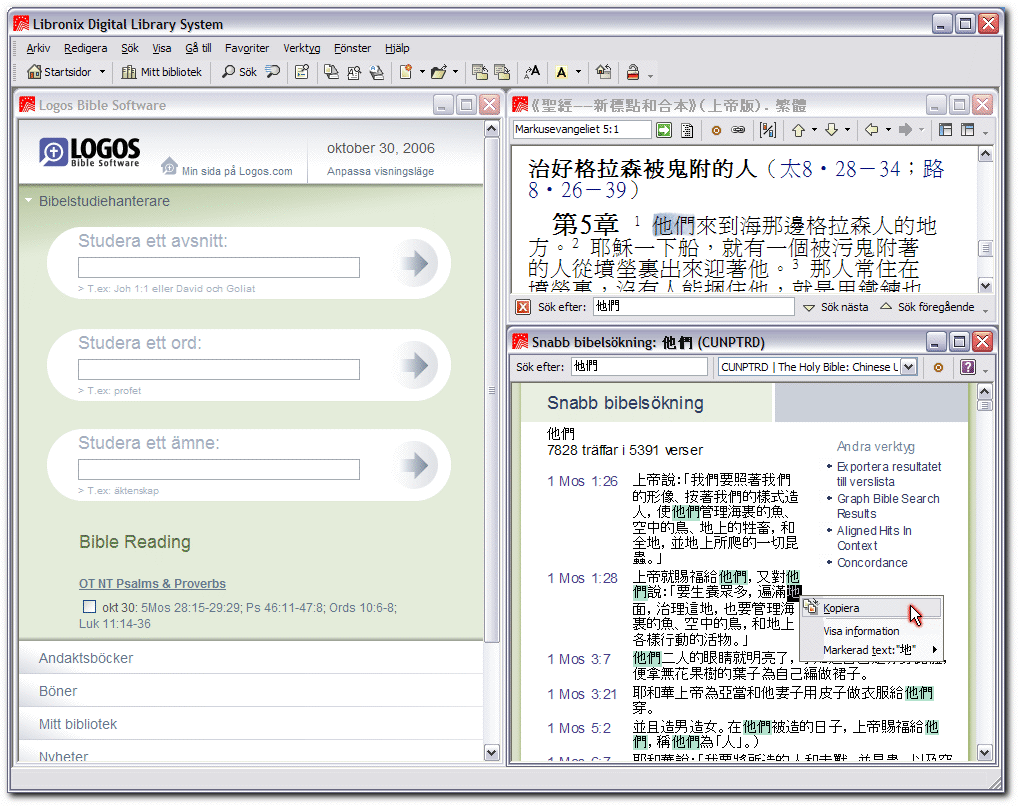Open the down-arrow navigation dropdown in Bible window

coord(847,130)
